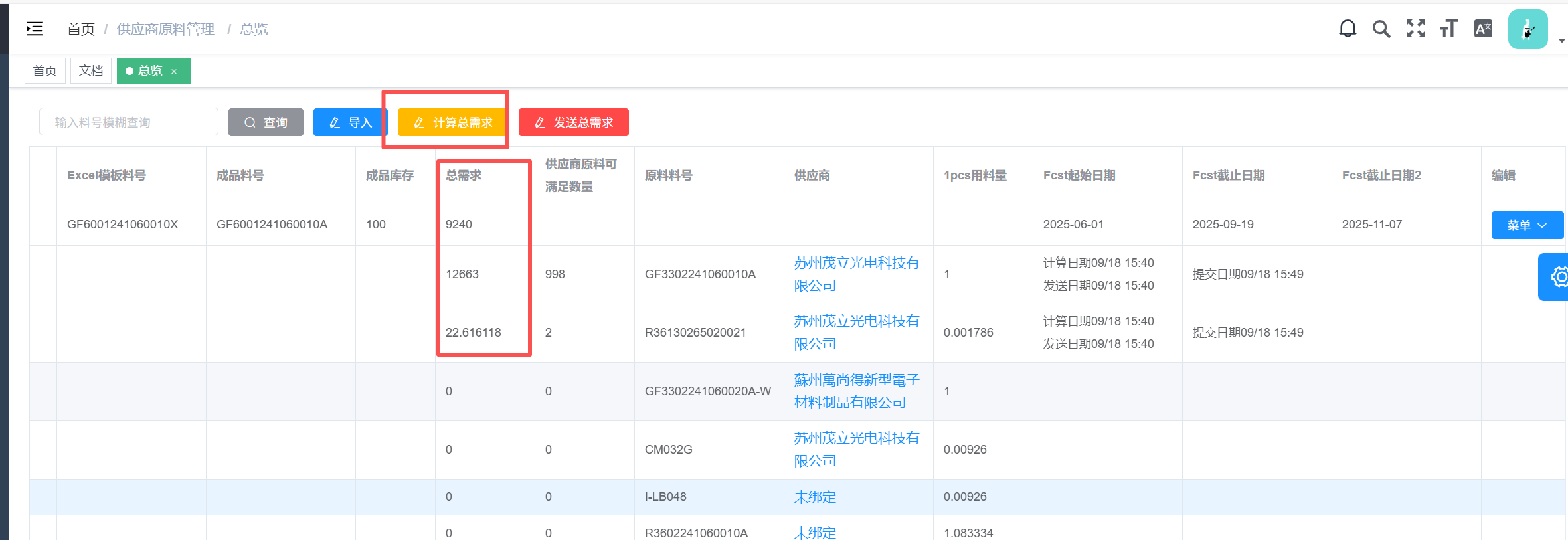The image size is (1568, 540).
Task: Open the floating settings gear panel
Action: [1557, 276]
